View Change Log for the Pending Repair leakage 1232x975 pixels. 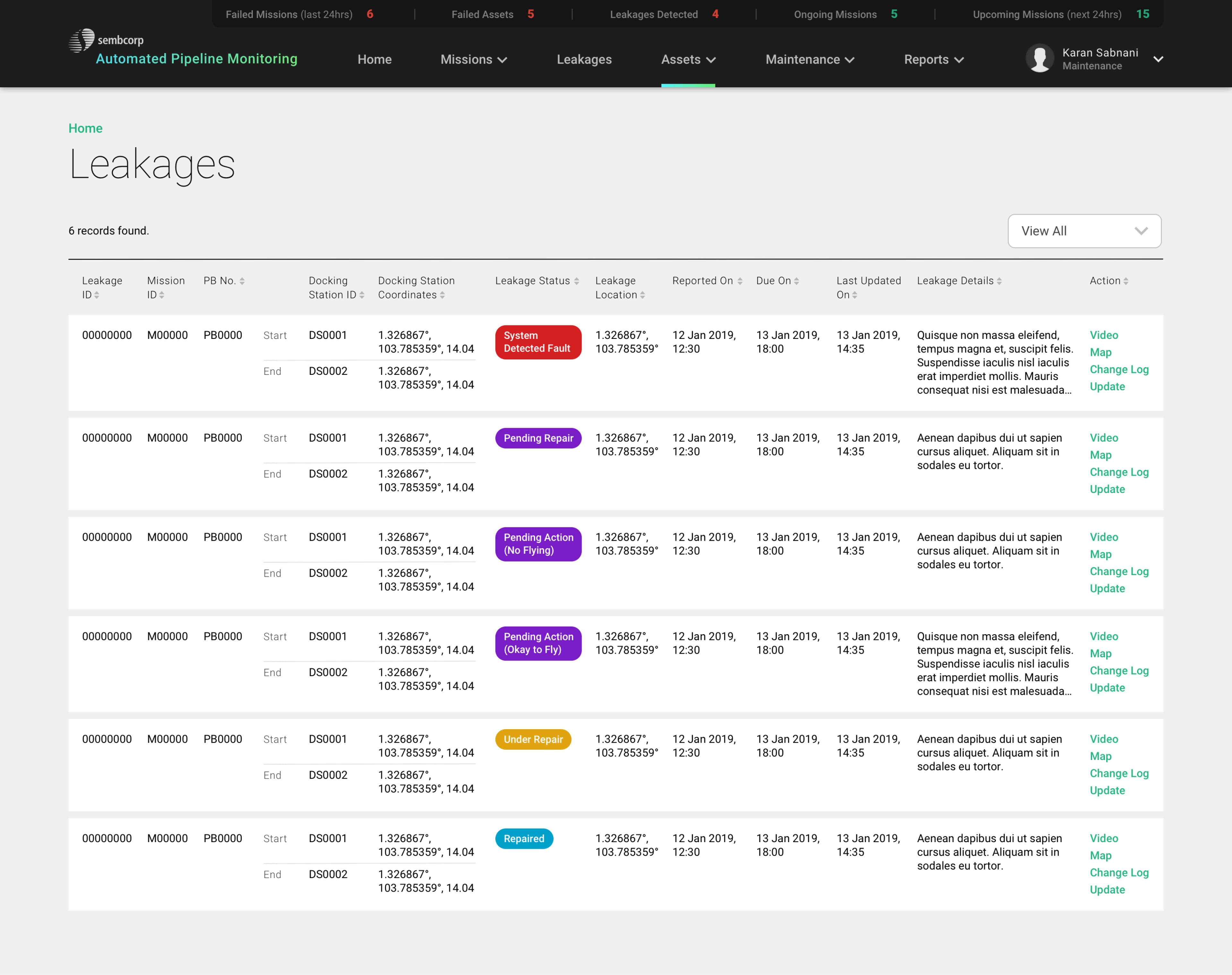click(1119, 472)
